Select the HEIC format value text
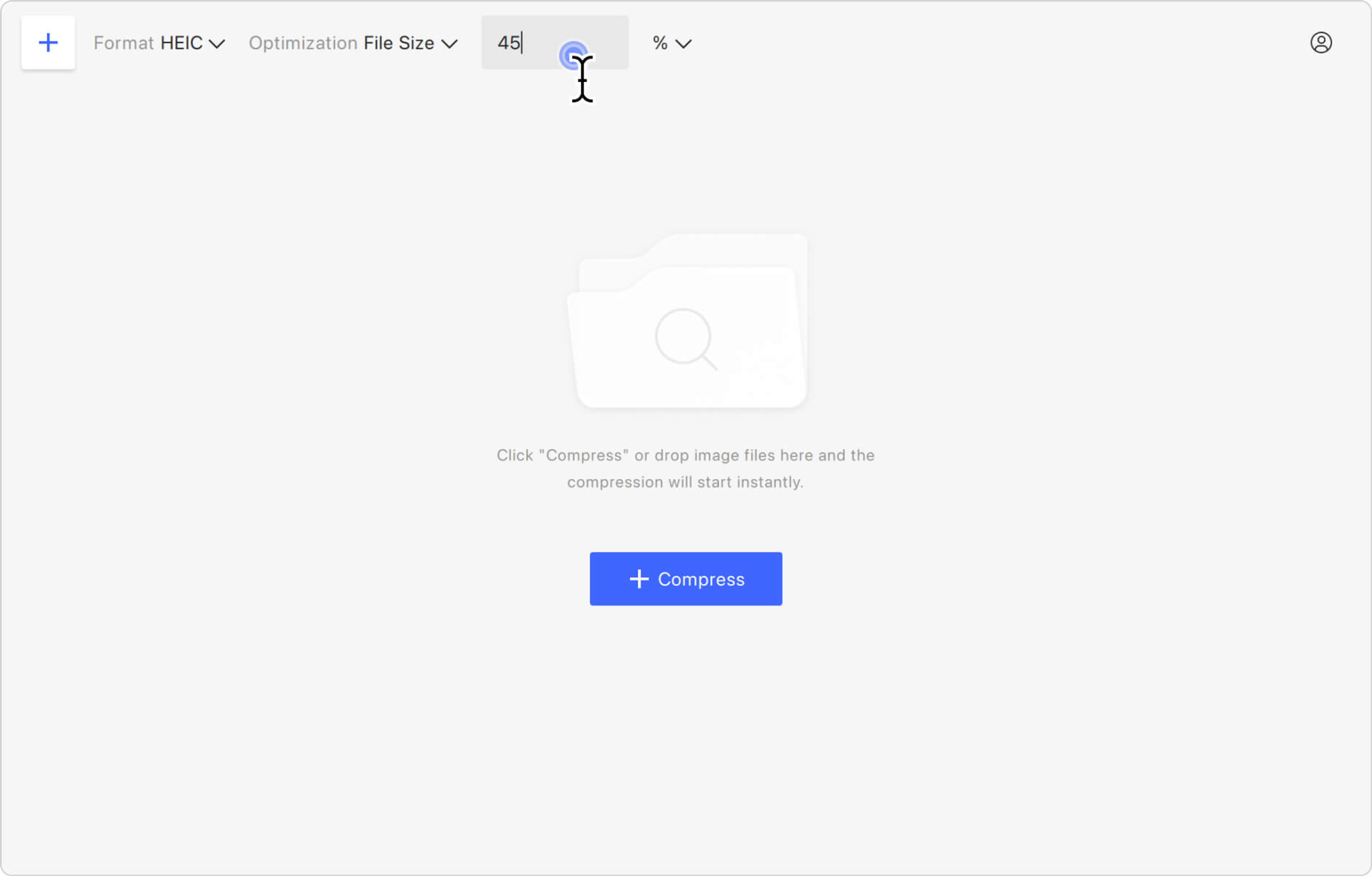This screenshot has width=1372, height=876. point(181,43)
